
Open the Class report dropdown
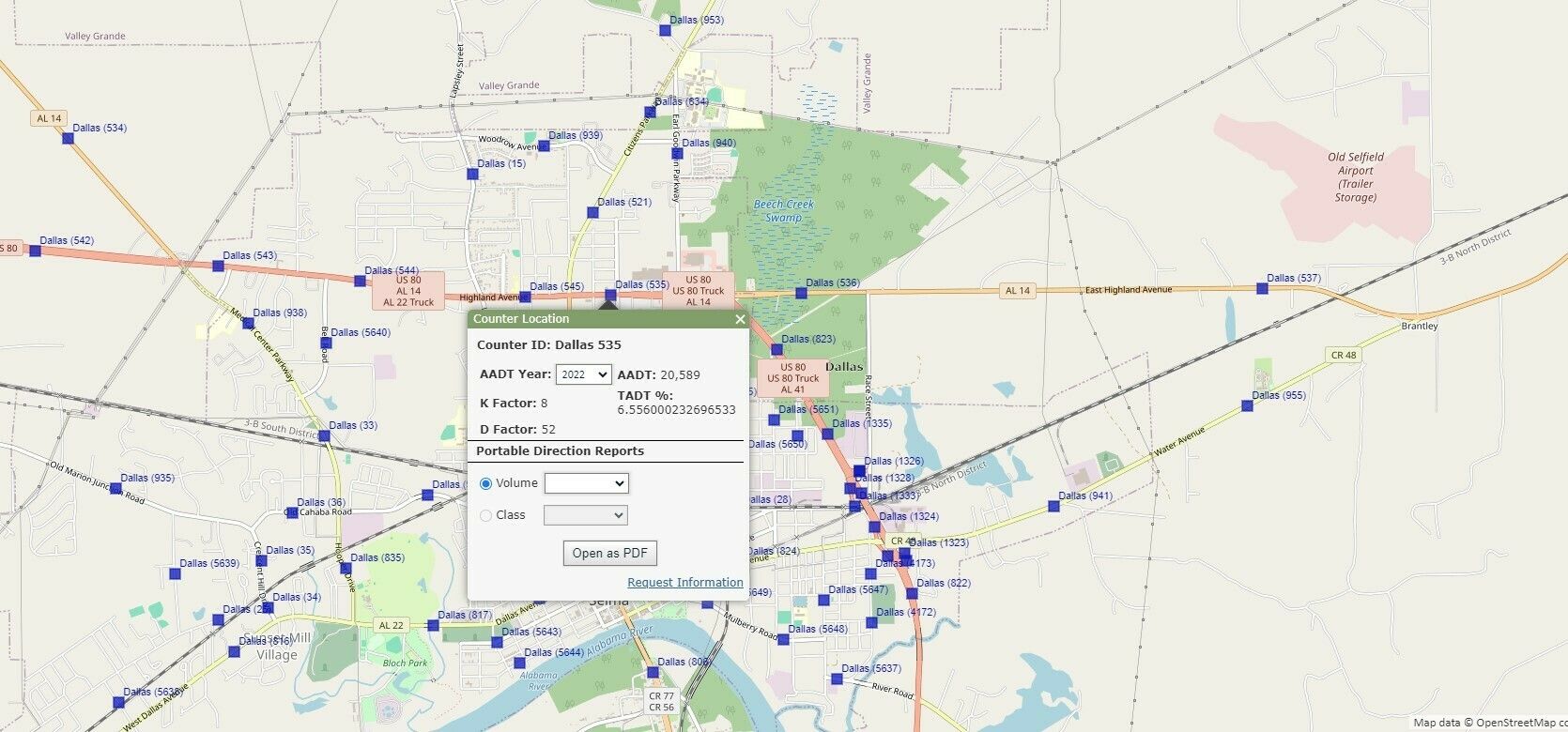click(x=586, y=515)
